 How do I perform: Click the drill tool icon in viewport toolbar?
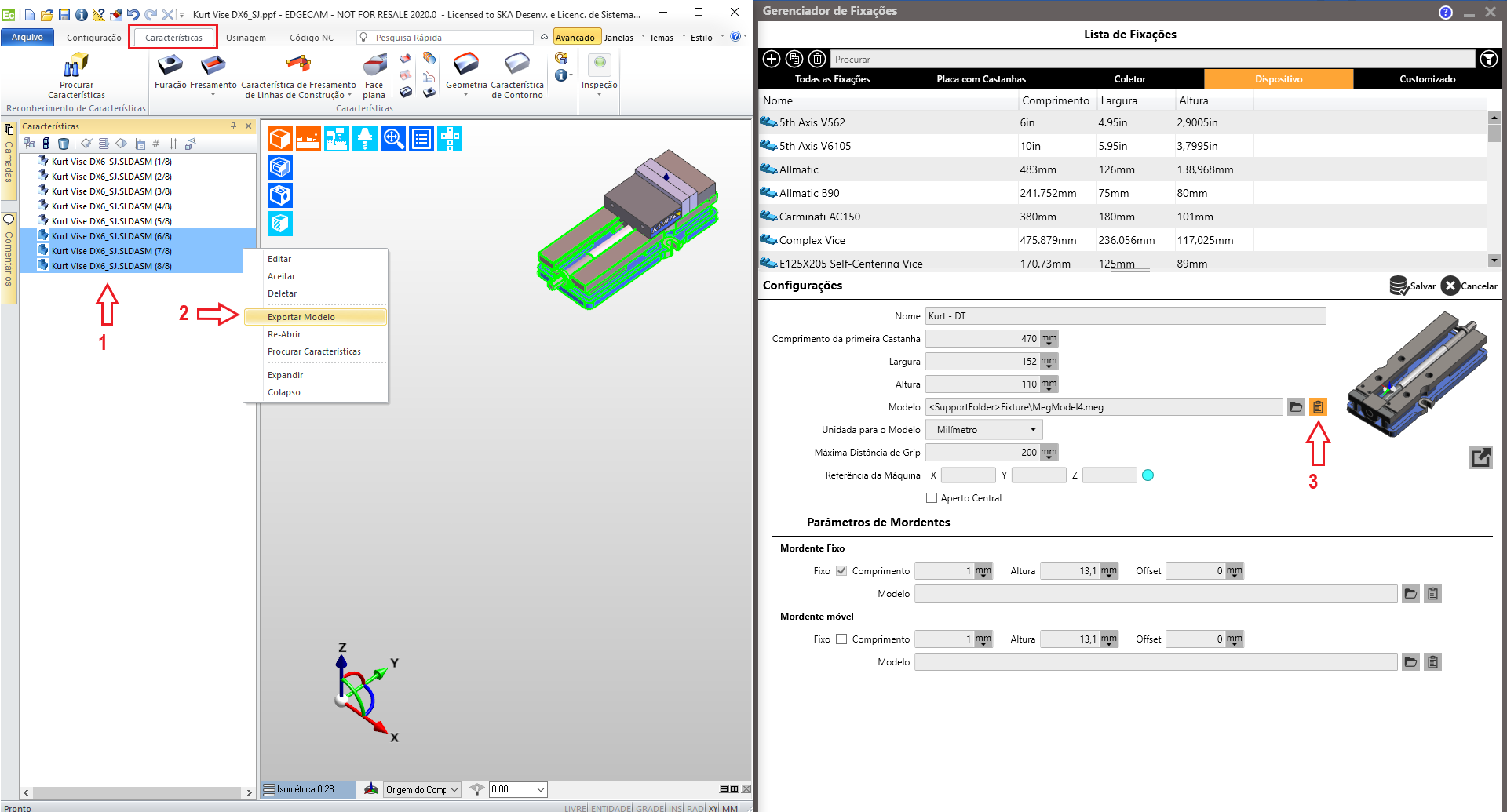click(365, 139)
